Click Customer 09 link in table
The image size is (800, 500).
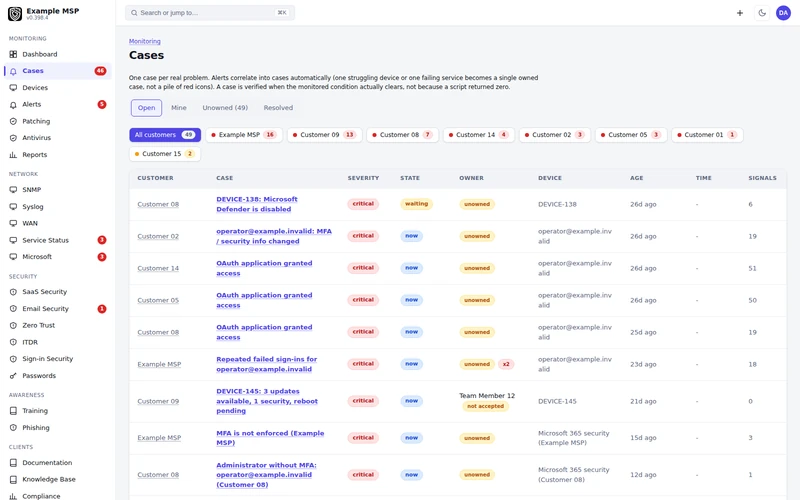pyautogui.click(x=158, y=401)
